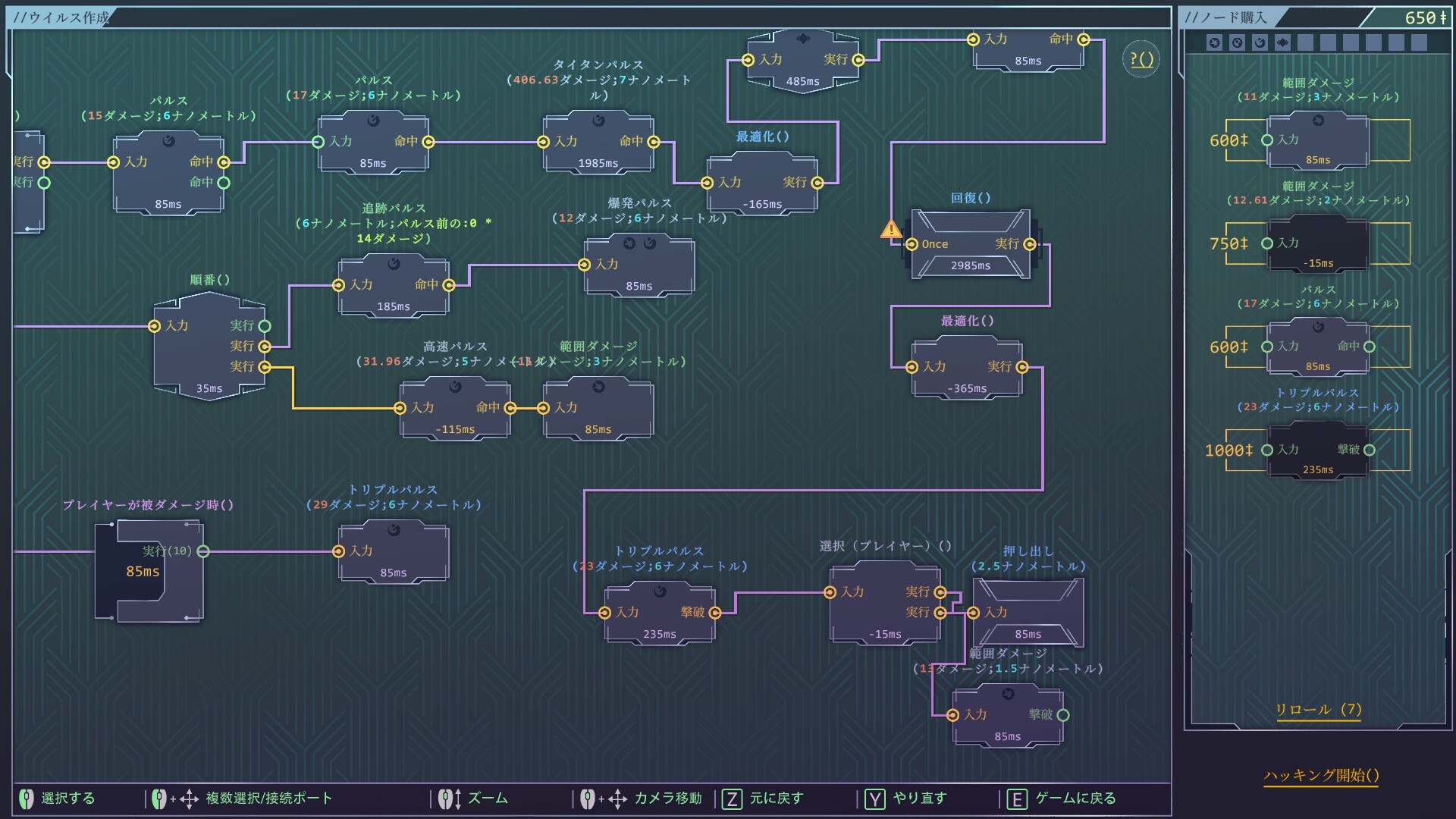The image size is (1456, 819).
Task: Buy the 1000 トリプルパルス node
Action: coord(1317,450)
